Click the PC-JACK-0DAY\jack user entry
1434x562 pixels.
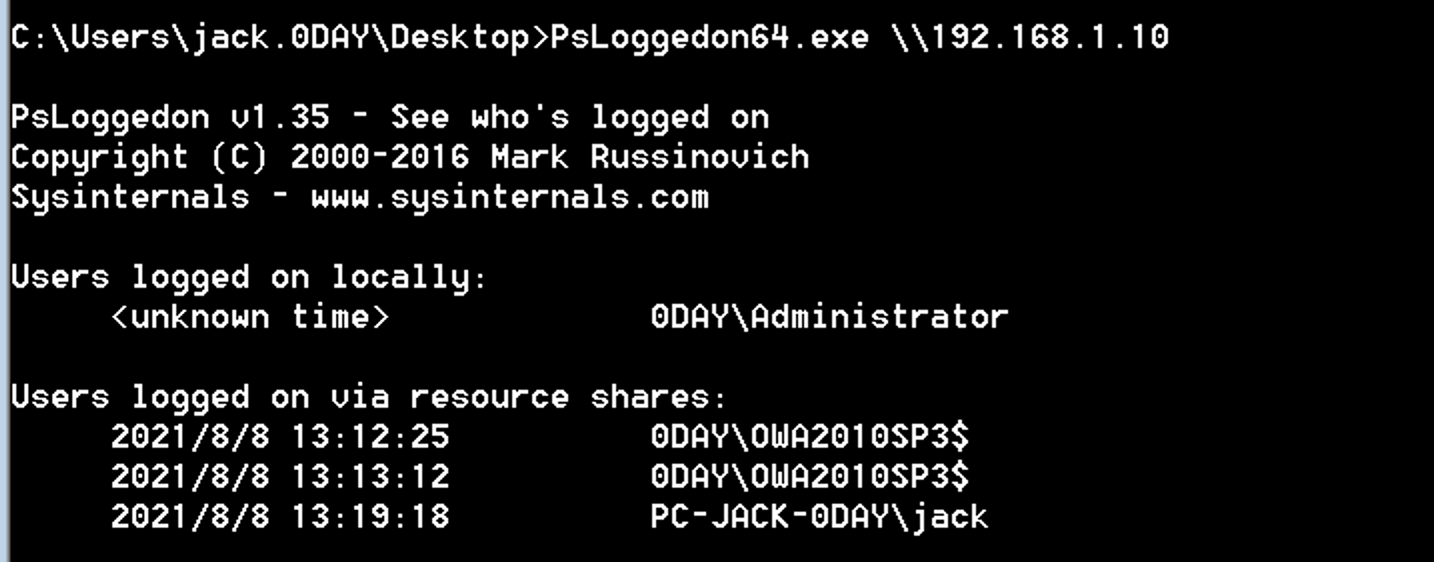(819, 517)
